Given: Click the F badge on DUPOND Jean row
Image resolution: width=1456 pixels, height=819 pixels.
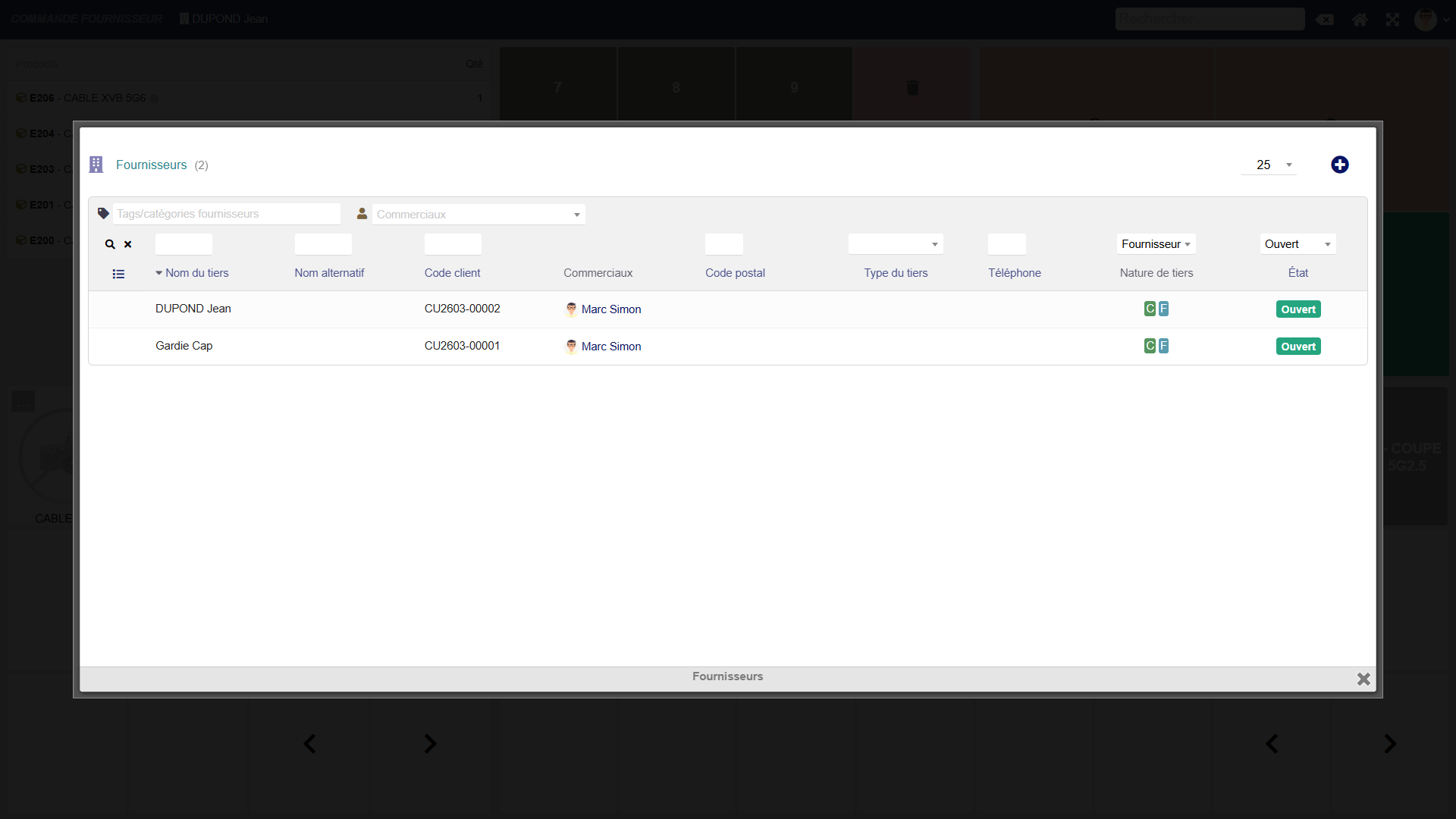Looking at the screenshot, I should (1163, 309).
